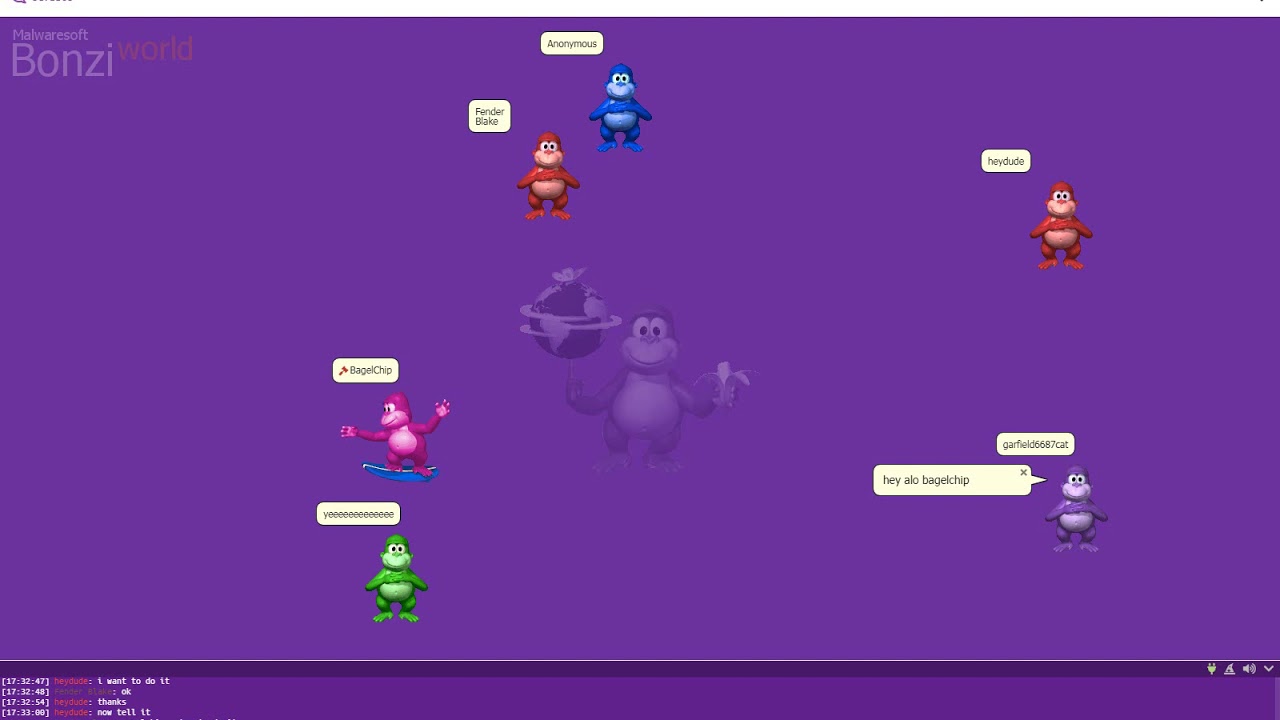
Task: Click the garfield6687cat name tag
Action: click(1036, 444)
